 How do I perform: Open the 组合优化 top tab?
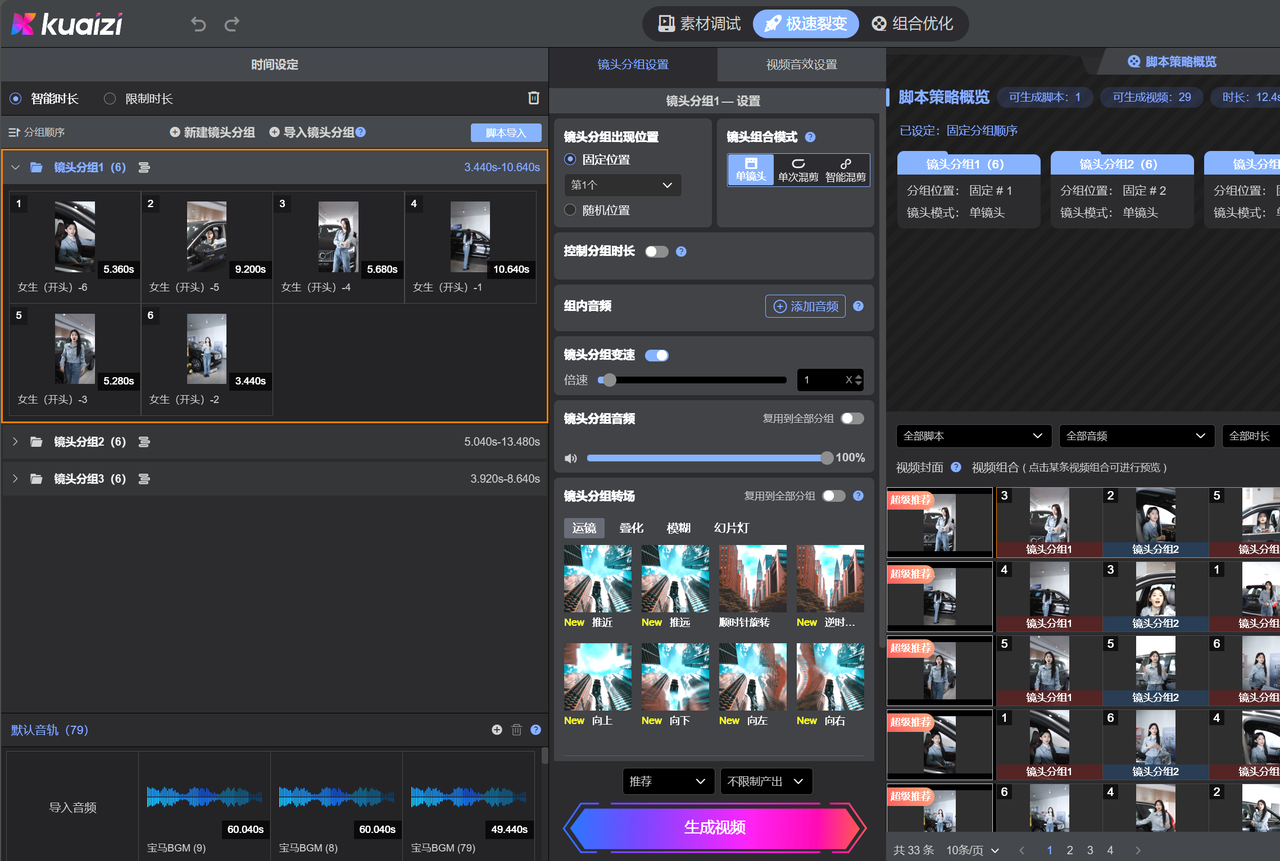point(911,24)
